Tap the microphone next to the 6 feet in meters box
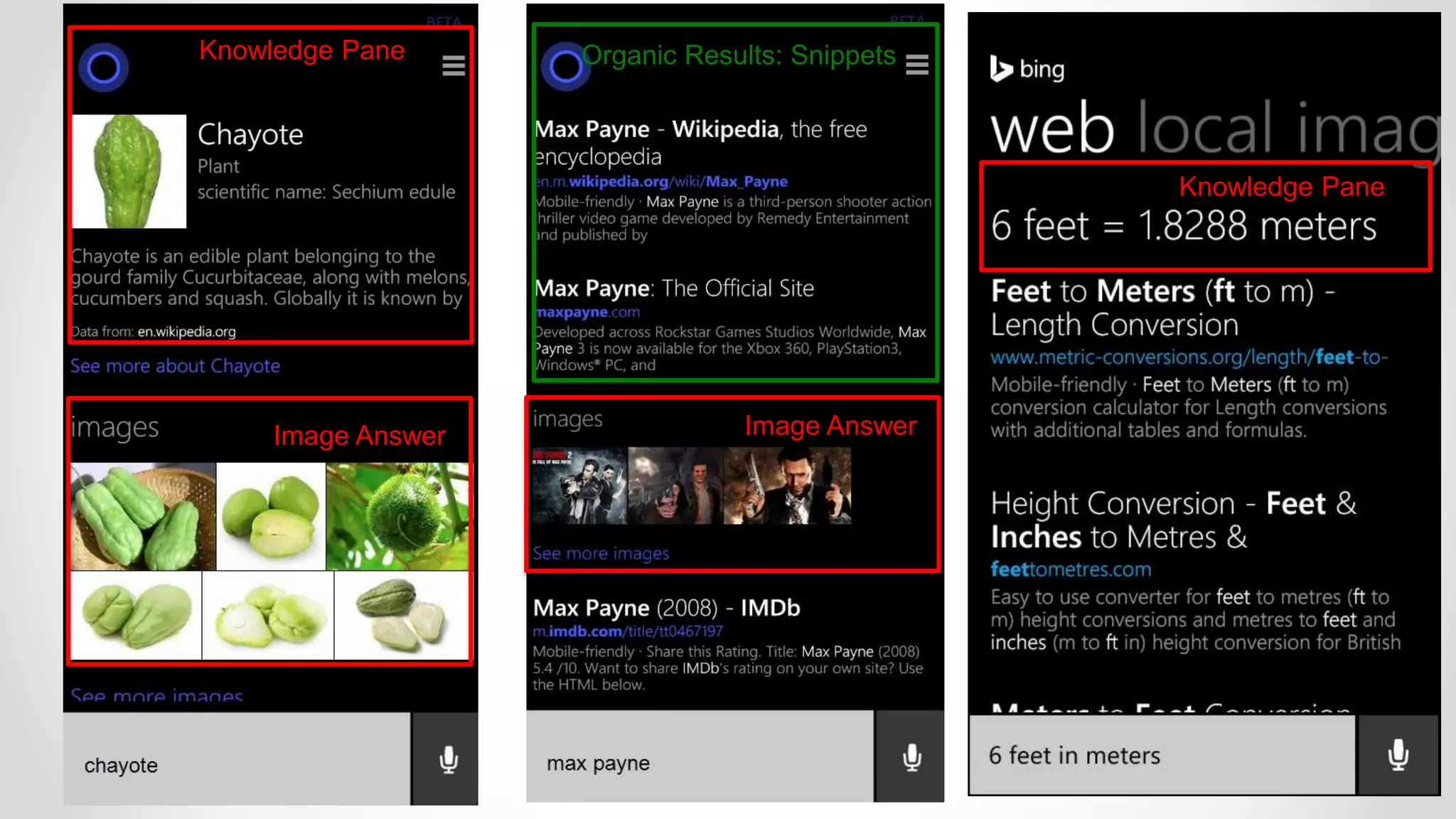The image size is (1456, 819). (1398, 755)
